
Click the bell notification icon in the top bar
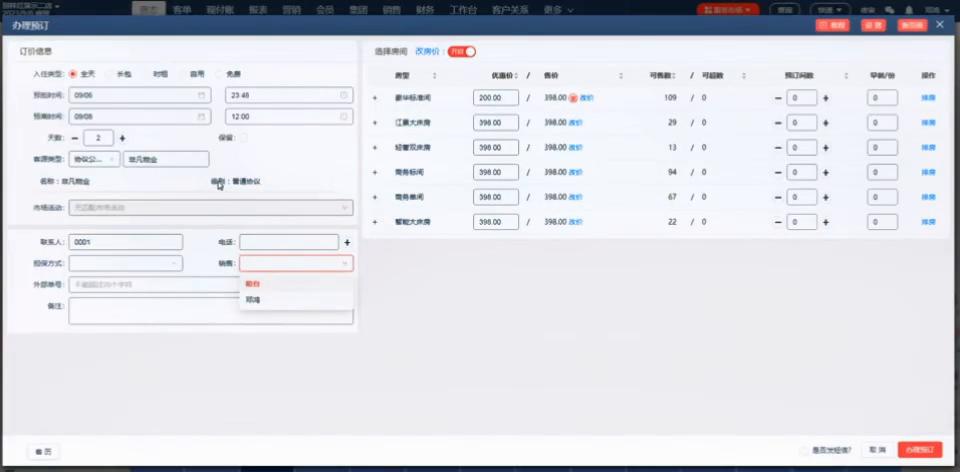click(909, 10)
